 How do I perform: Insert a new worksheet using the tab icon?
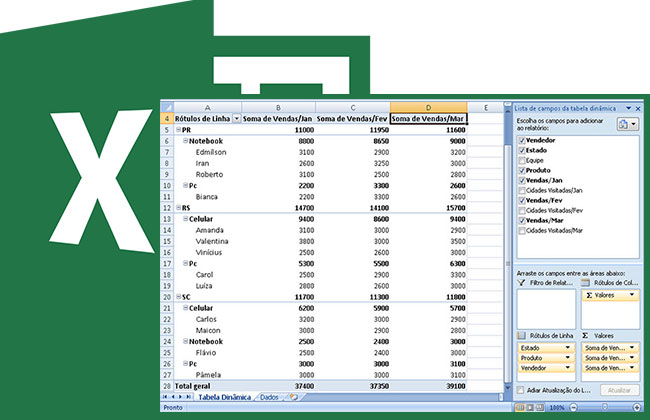point(293,397)
